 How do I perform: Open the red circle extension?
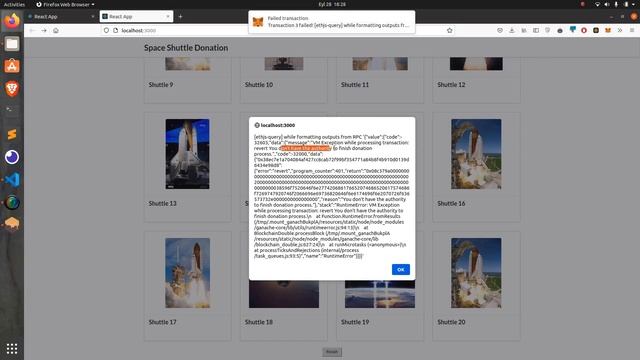point(584,31)
